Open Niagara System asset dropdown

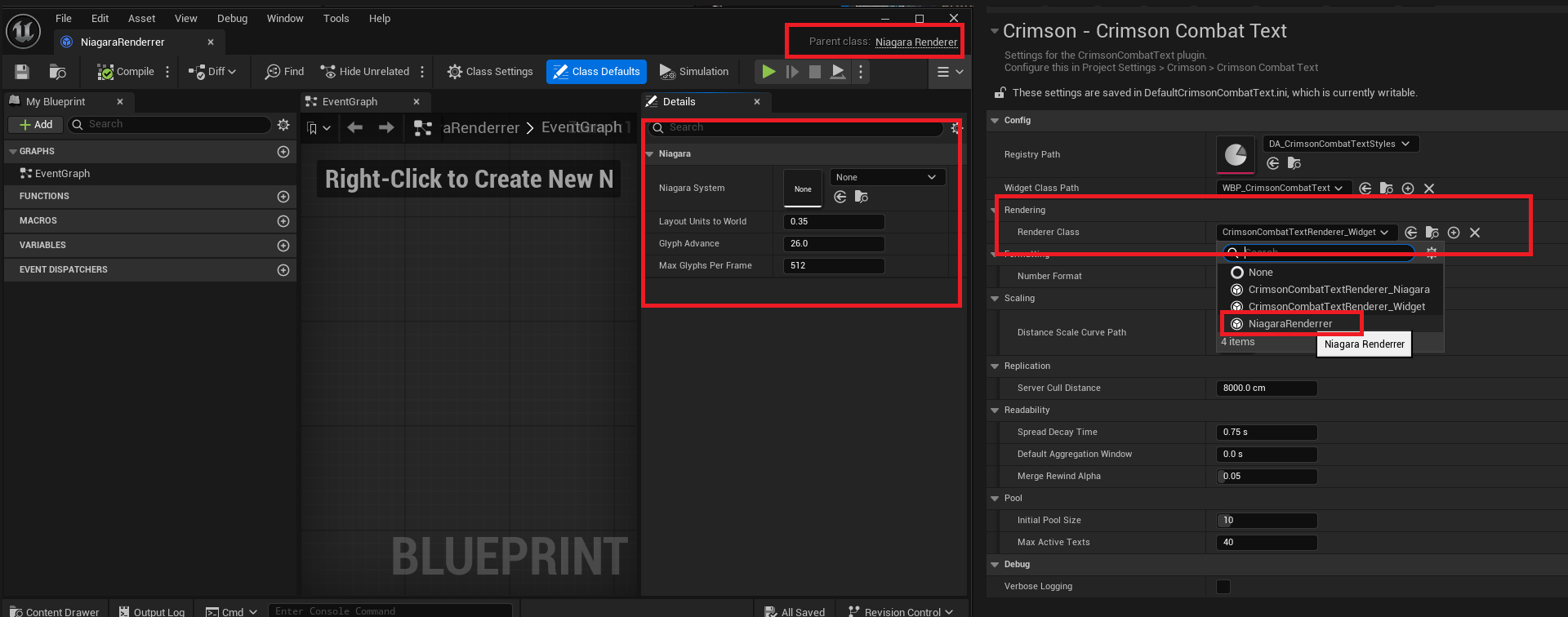888,177
